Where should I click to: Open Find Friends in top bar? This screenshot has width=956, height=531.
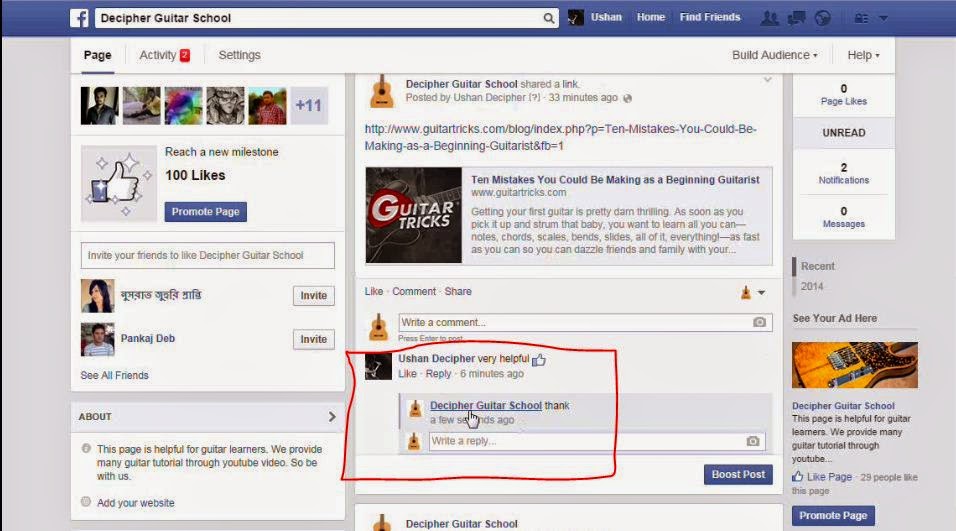tap(710, 17)
